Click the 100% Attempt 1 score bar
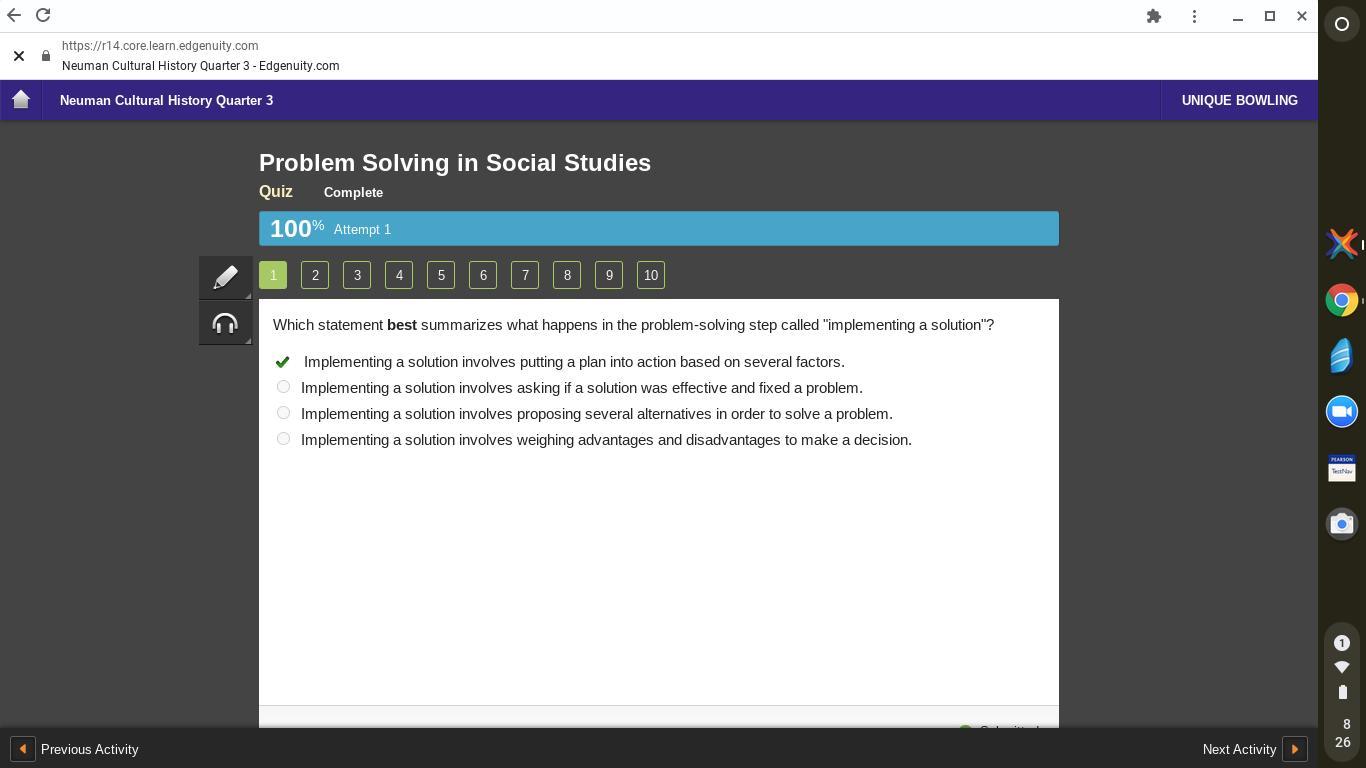Viewport: 1366px width, 768px height. coord(659,229)
